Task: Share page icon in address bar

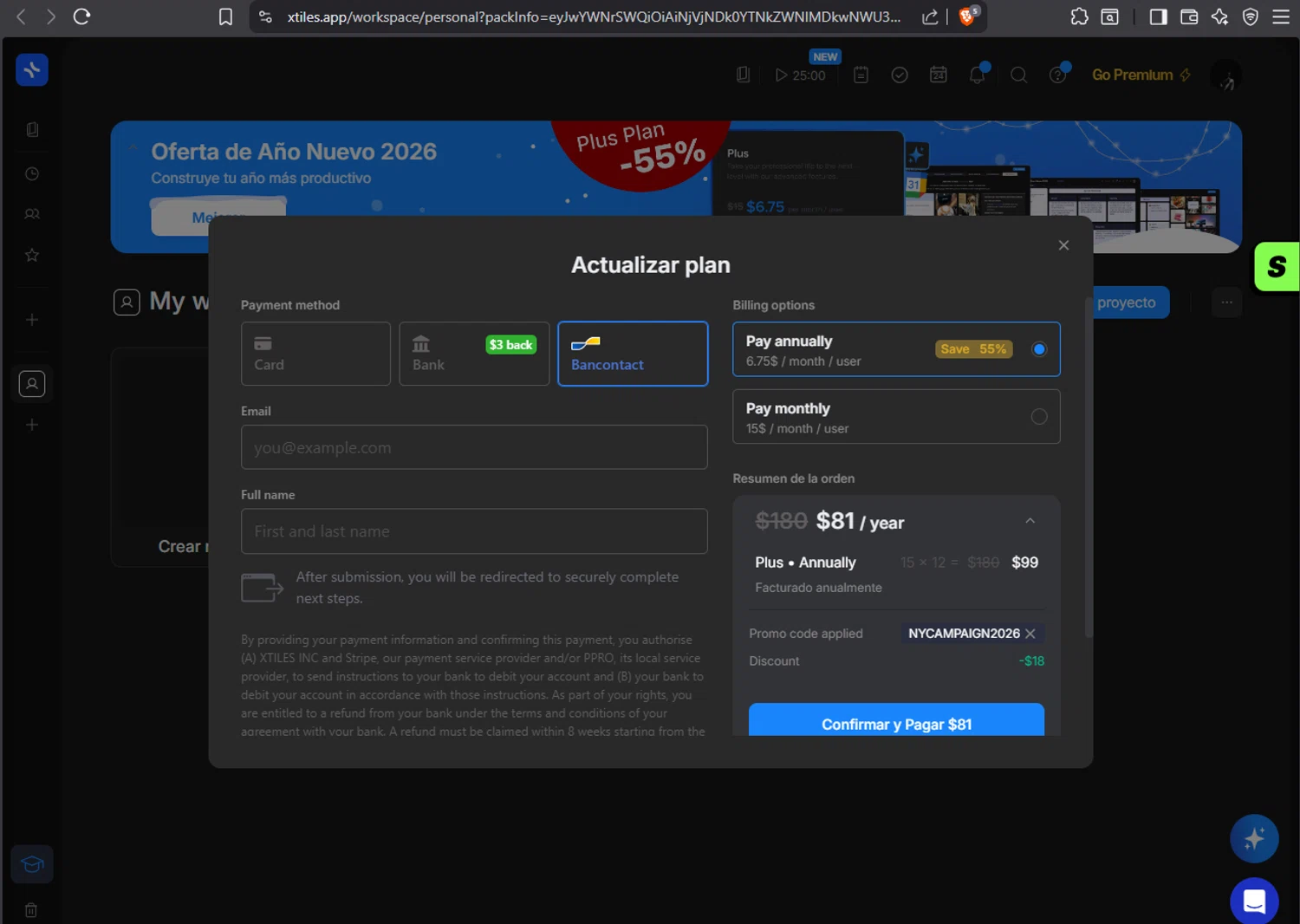Action: (x=930, y=16)
